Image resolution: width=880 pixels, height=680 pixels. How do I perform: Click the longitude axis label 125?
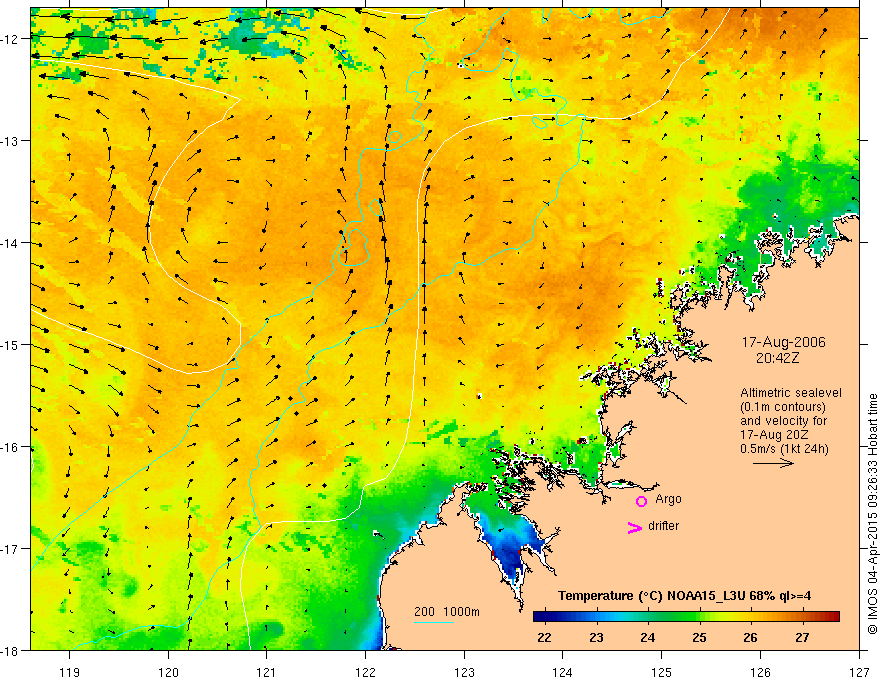click(x=662, y=672)
